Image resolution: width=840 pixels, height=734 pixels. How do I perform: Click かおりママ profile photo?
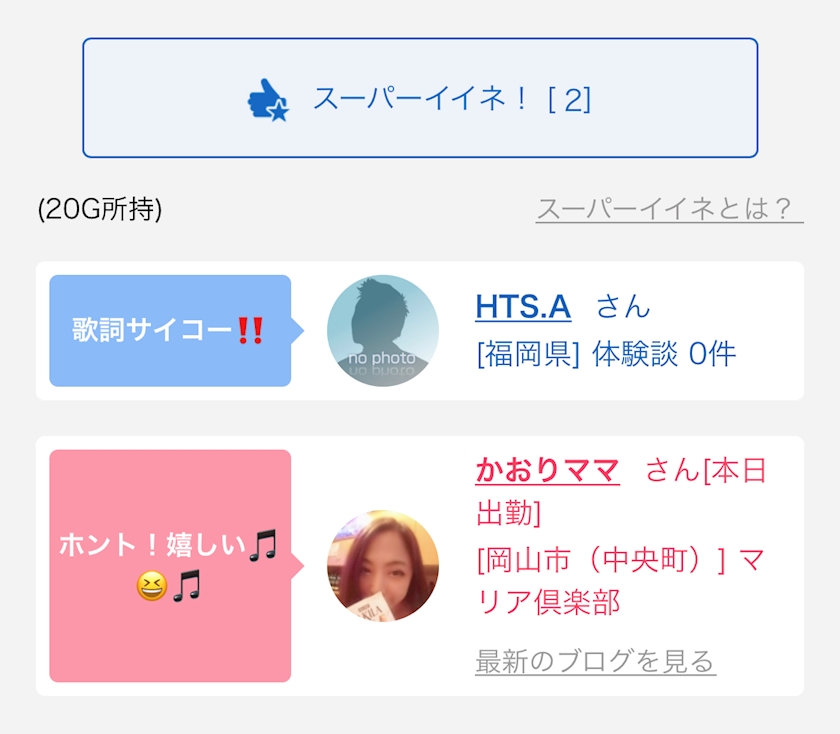tap(382, 566)
